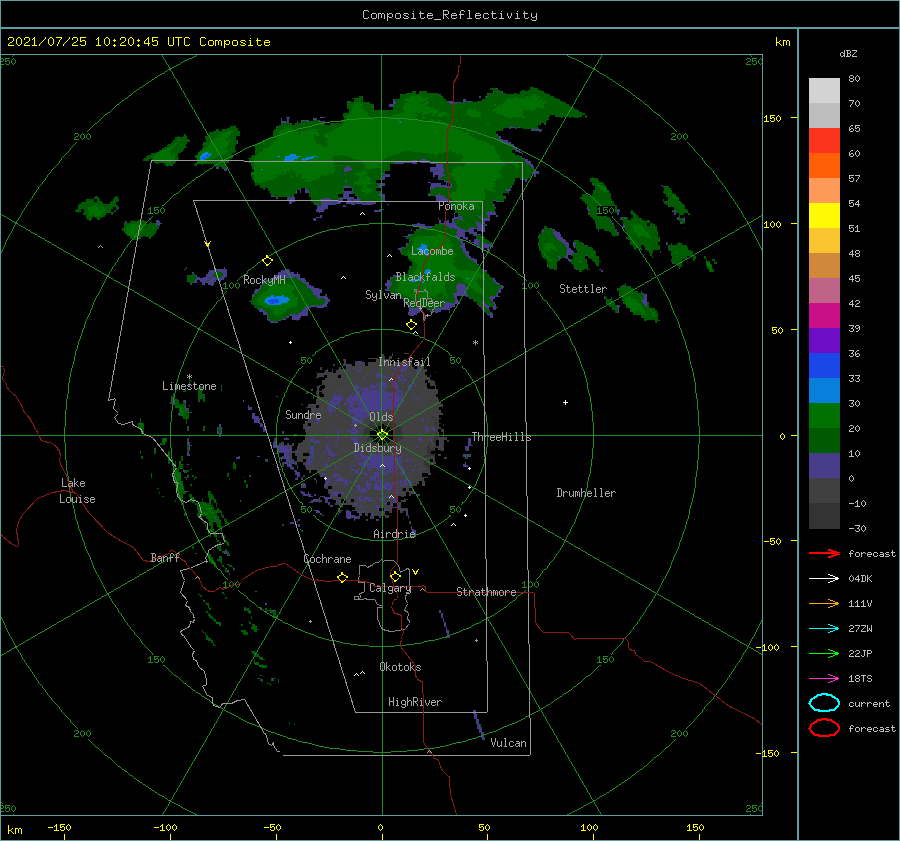Choose the slate purple 0-10 dBZ swatch
The height and width of the screenshot is (841, 900).
tap(824, 466)
